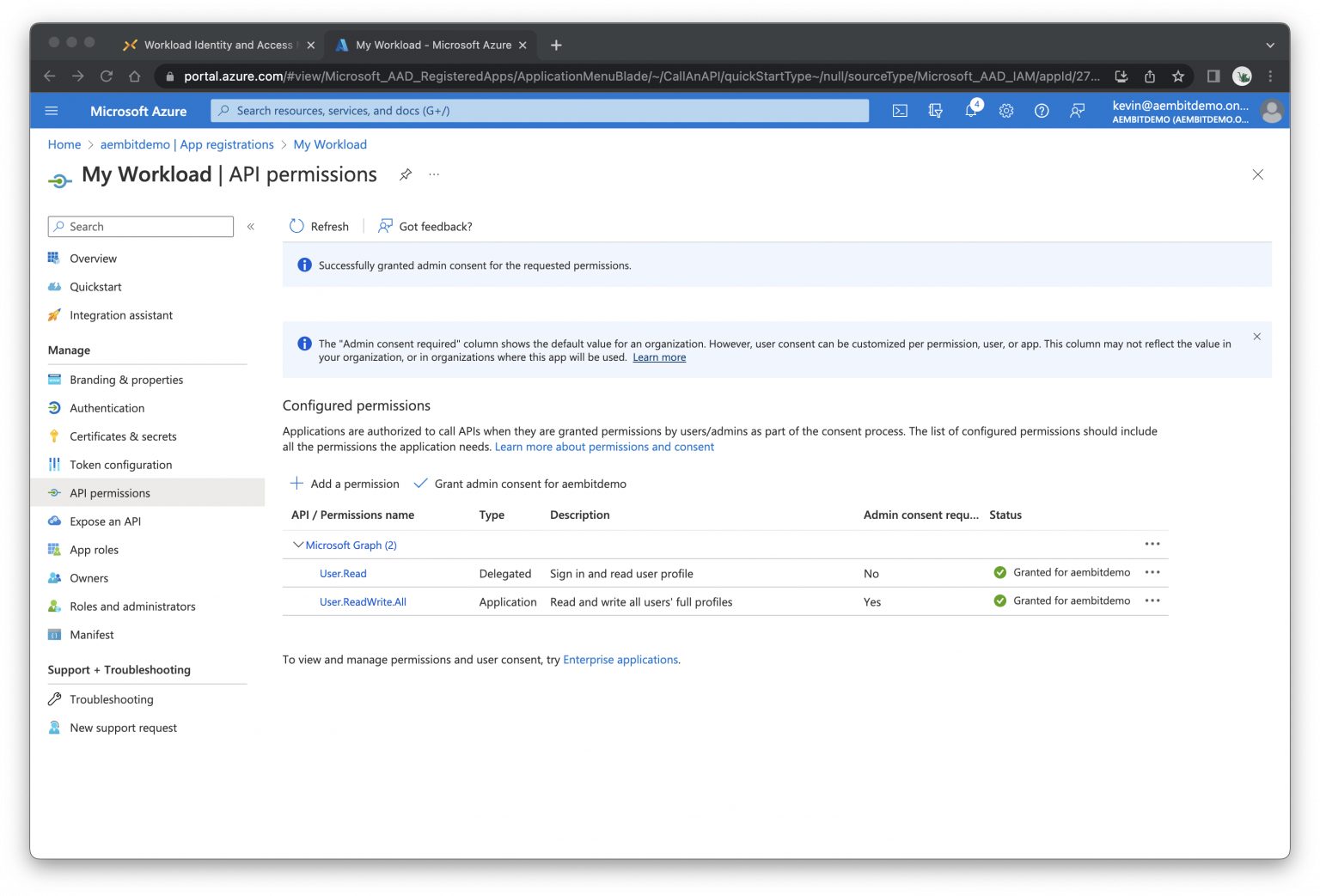
Task: Open the Feedback icon in top bar
Action: (x=1077, y=111)
